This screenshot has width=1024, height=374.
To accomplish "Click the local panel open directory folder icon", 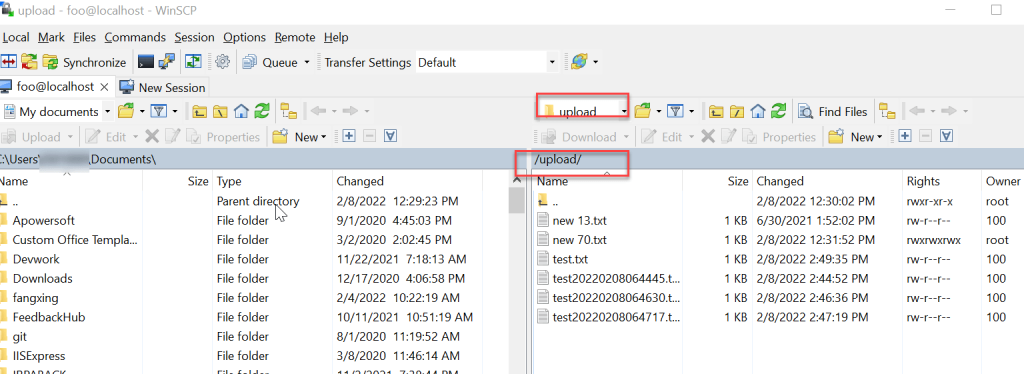I will pyautogui.click(x=125, y=112).
